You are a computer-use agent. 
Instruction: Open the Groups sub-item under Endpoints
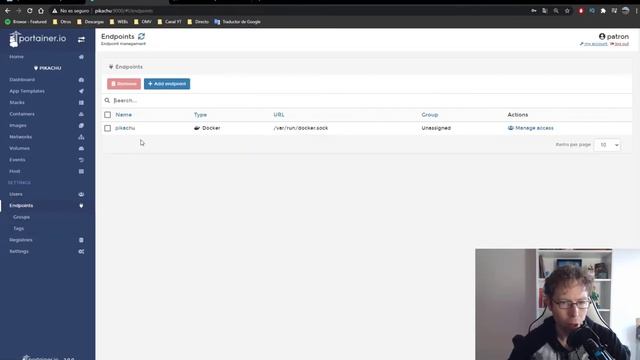[x=21, y=217]
